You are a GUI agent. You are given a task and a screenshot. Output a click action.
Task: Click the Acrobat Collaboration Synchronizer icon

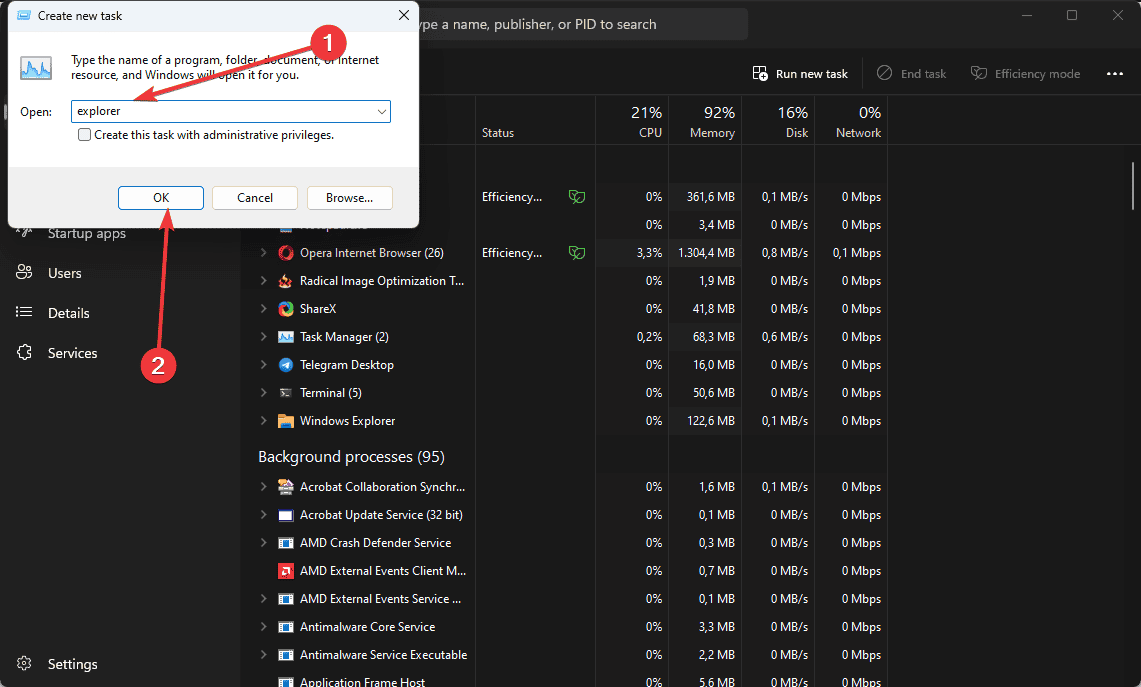click(286, 487)
